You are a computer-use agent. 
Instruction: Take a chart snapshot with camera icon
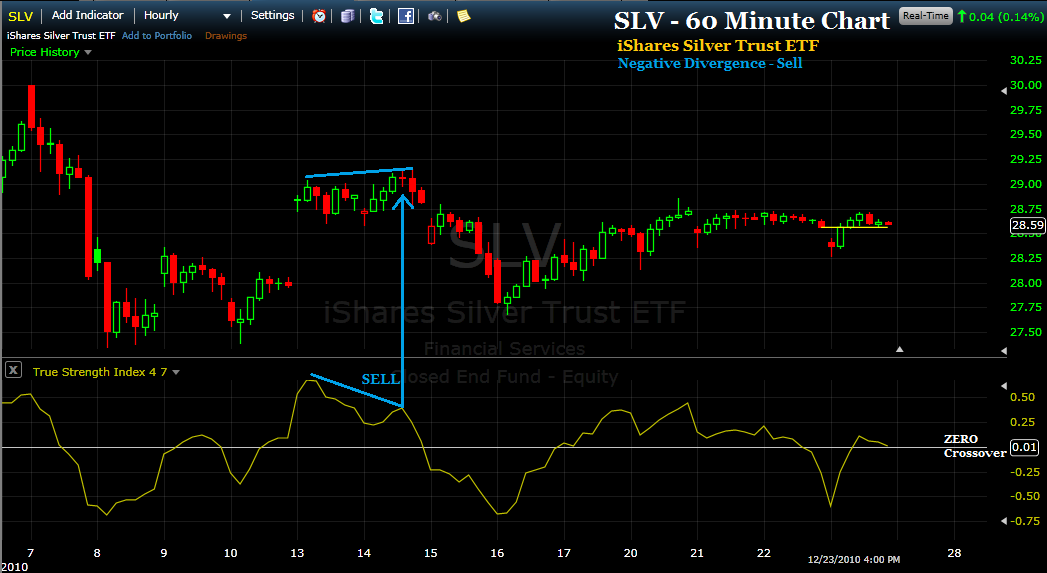[435, 16]
